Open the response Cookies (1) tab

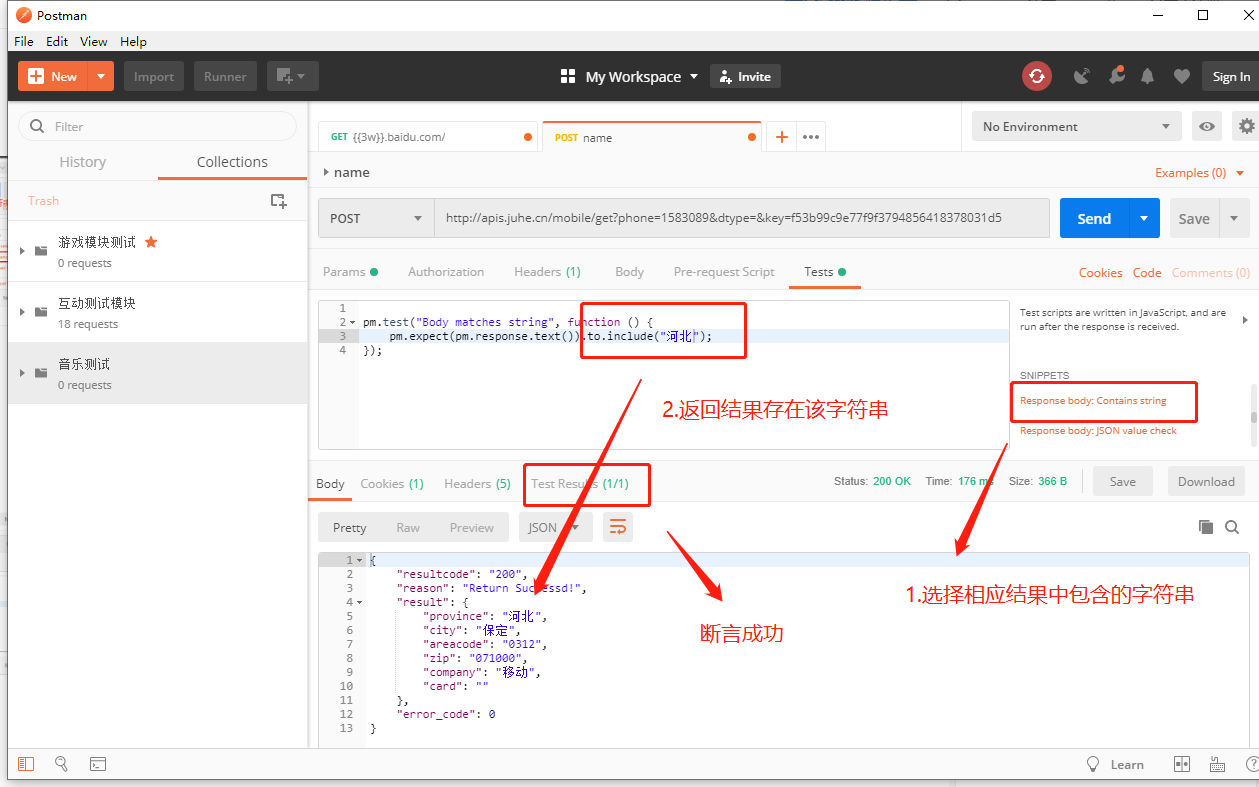click(x=392, y=483)
